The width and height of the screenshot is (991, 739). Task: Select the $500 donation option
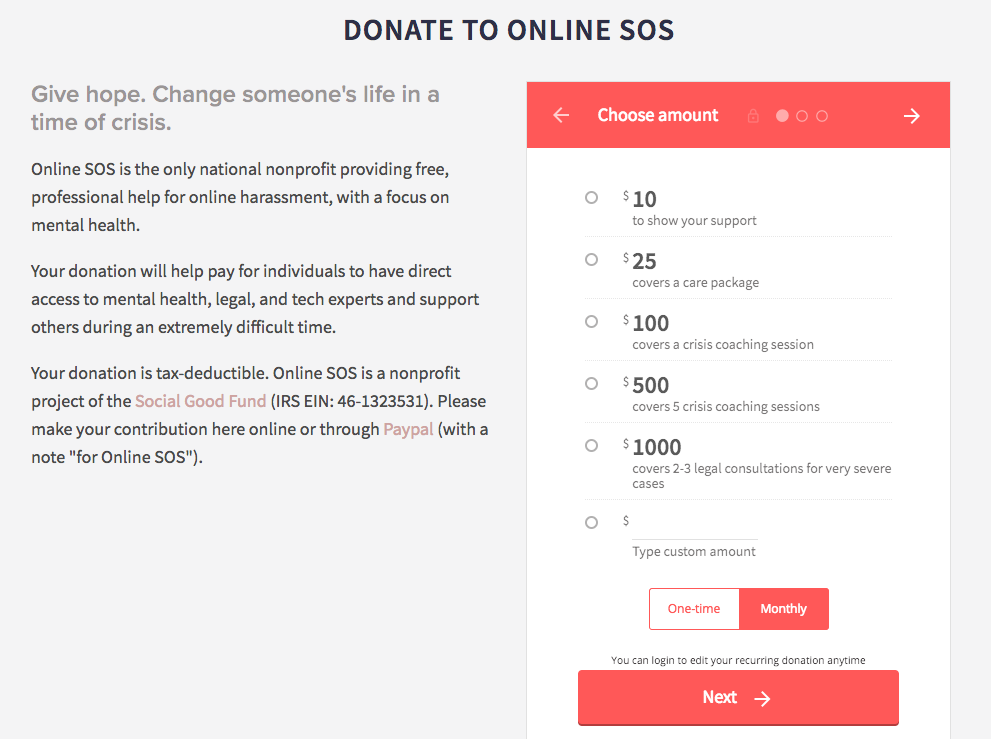click(591, 383)
